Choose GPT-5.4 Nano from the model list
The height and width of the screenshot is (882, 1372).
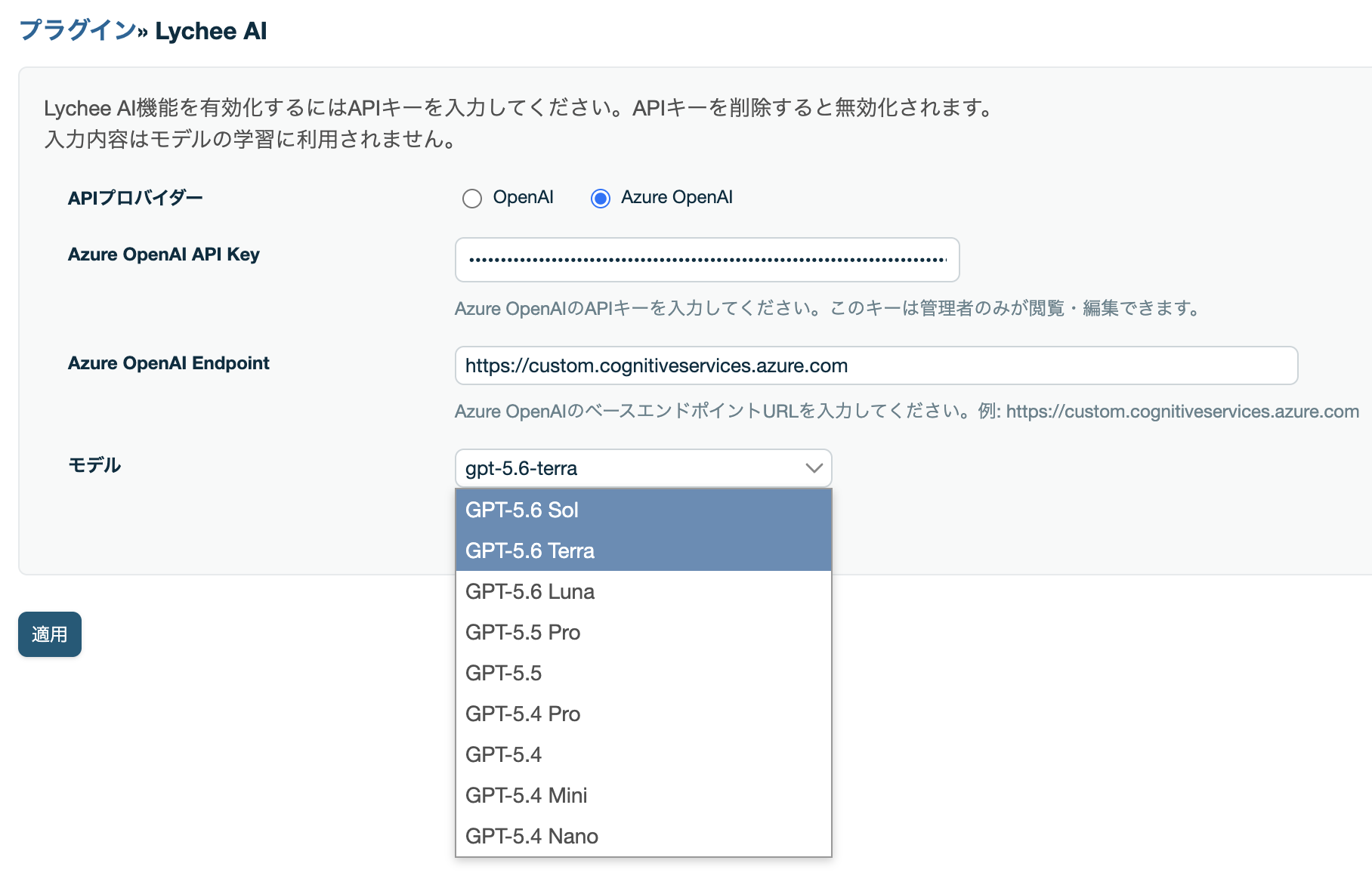[x=644, y=836]
